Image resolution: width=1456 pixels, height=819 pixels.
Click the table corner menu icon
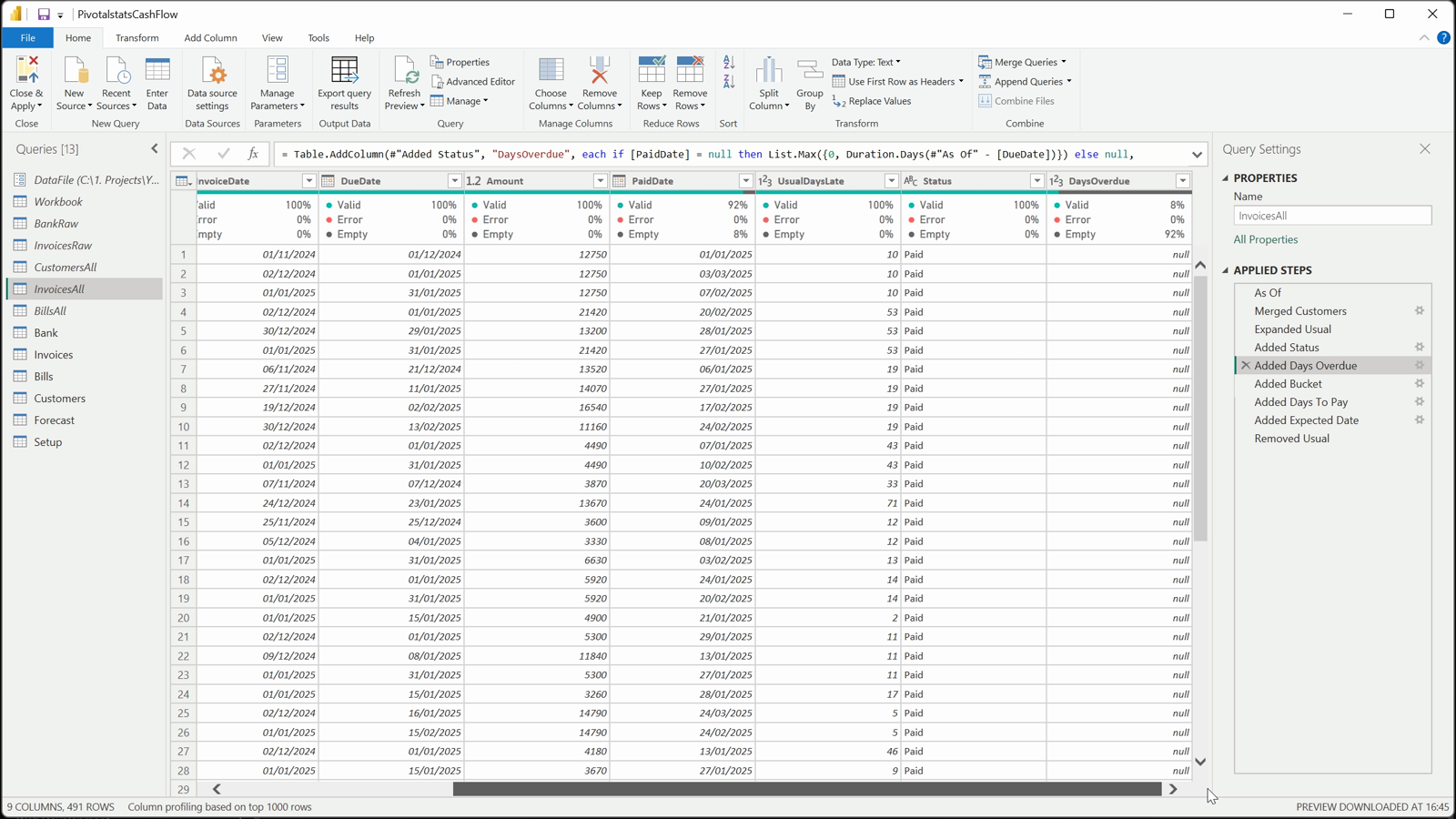click(183, 181)
